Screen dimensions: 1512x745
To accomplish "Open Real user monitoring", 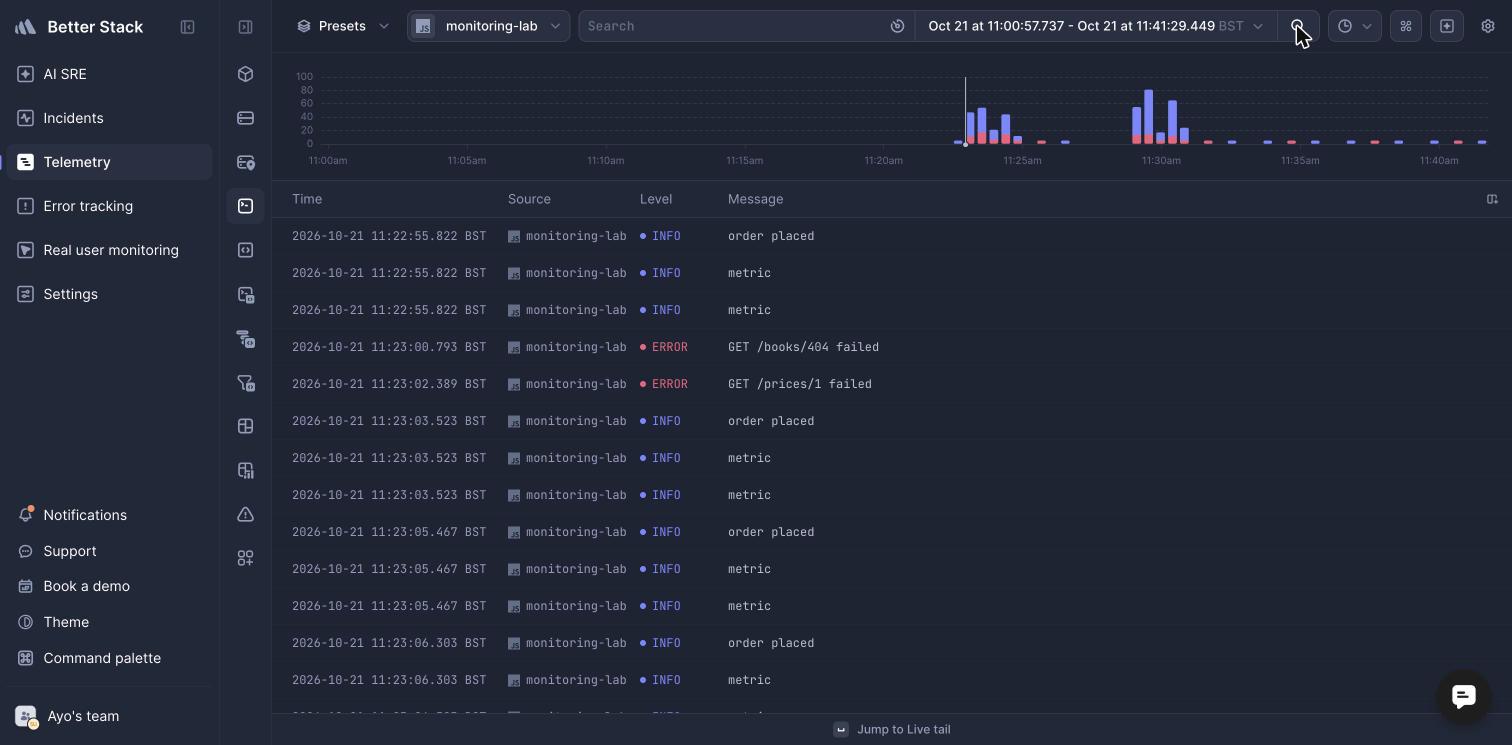I will coord(109,250).
